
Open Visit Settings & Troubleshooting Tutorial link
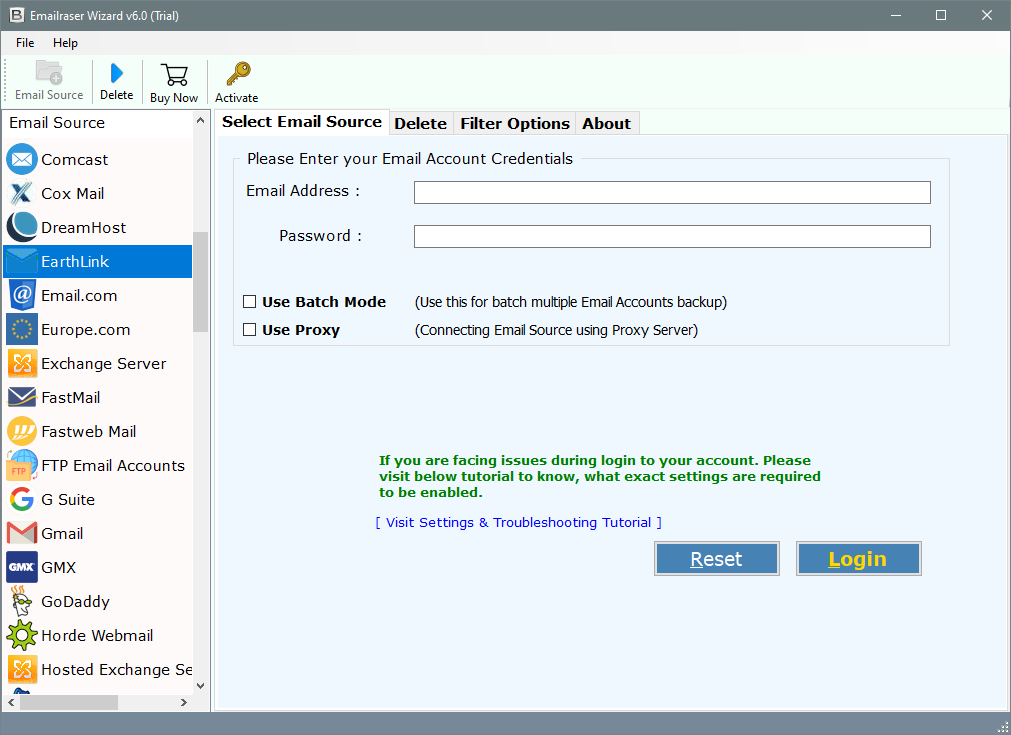518,522
